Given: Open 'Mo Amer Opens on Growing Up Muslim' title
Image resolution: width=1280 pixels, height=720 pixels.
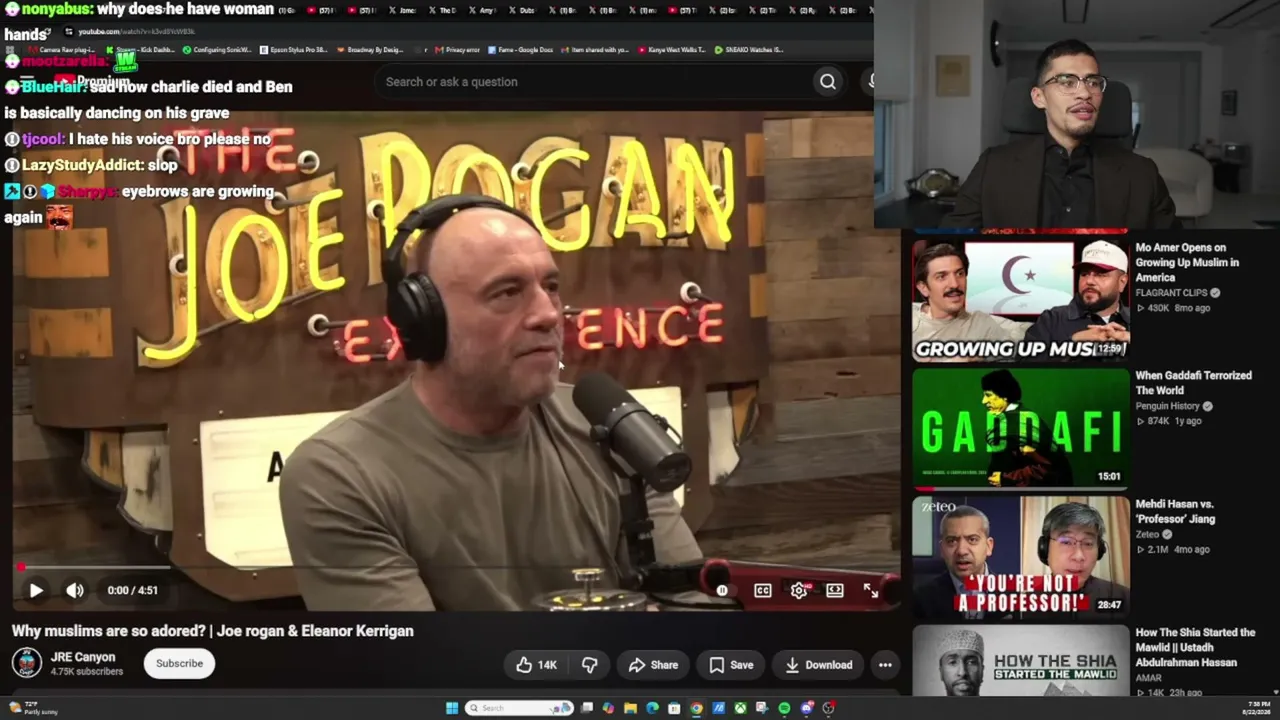Looking at the screenshot, I should (1187, 262).
